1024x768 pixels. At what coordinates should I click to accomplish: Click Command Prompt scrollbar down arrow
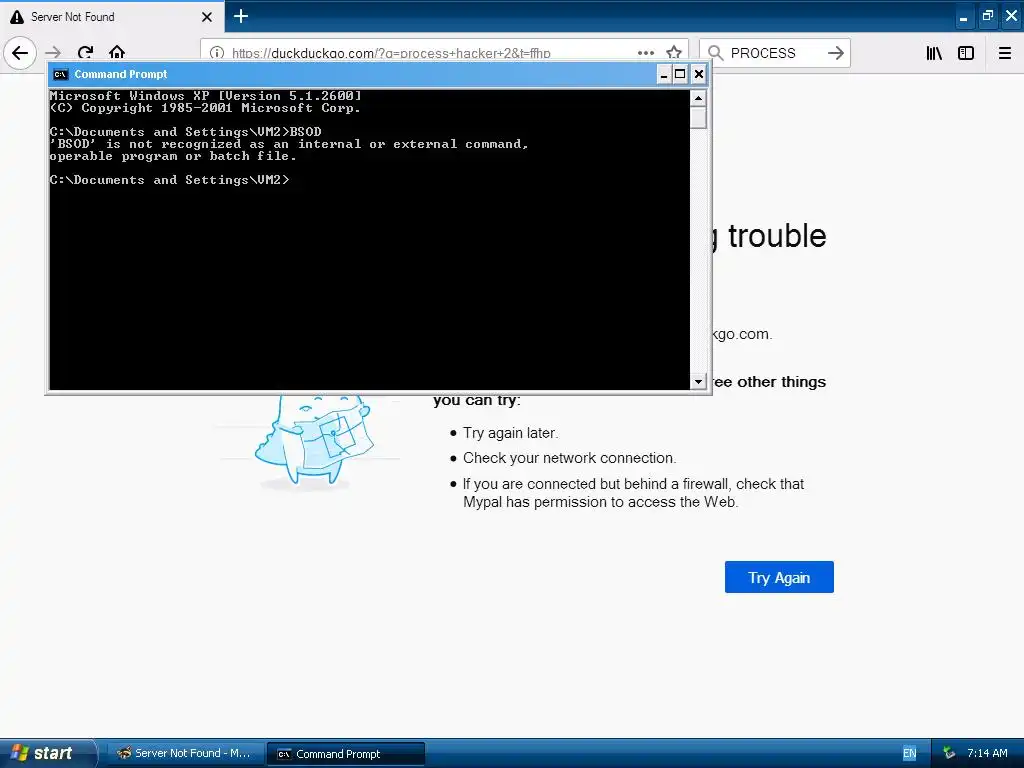coord(698,381)
